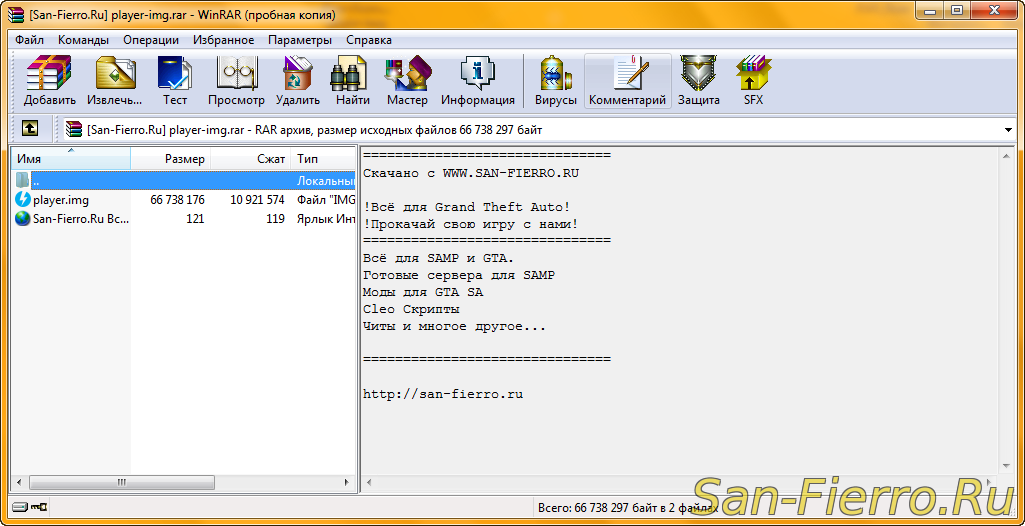
Task: Start the Вирусы (Virus scan) tool
Action: click(x=555, y=80)
